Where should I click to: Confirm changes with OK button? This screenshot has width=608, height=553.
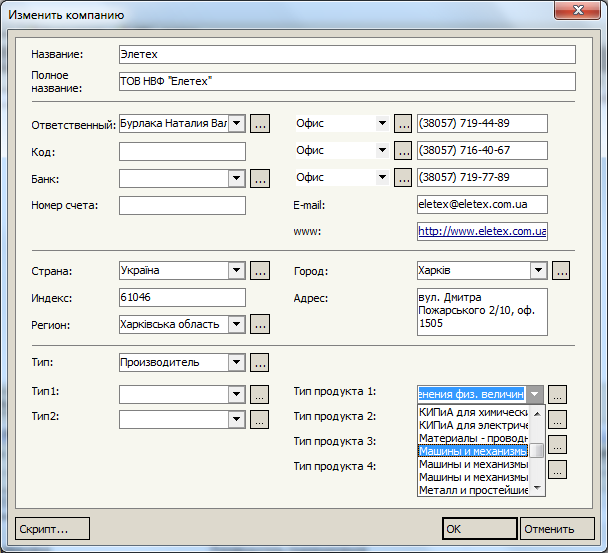[x=480, y=529]
